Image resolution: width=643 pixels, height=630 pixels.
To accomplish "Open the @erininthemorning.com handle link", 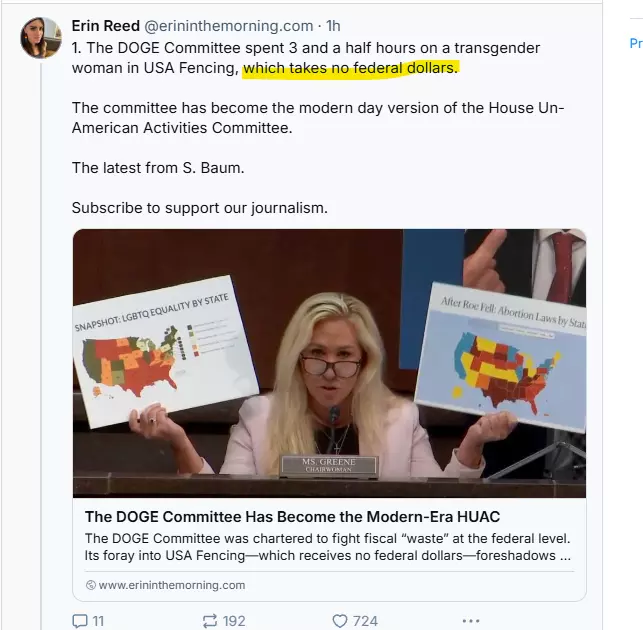I will tap(228, 26).
